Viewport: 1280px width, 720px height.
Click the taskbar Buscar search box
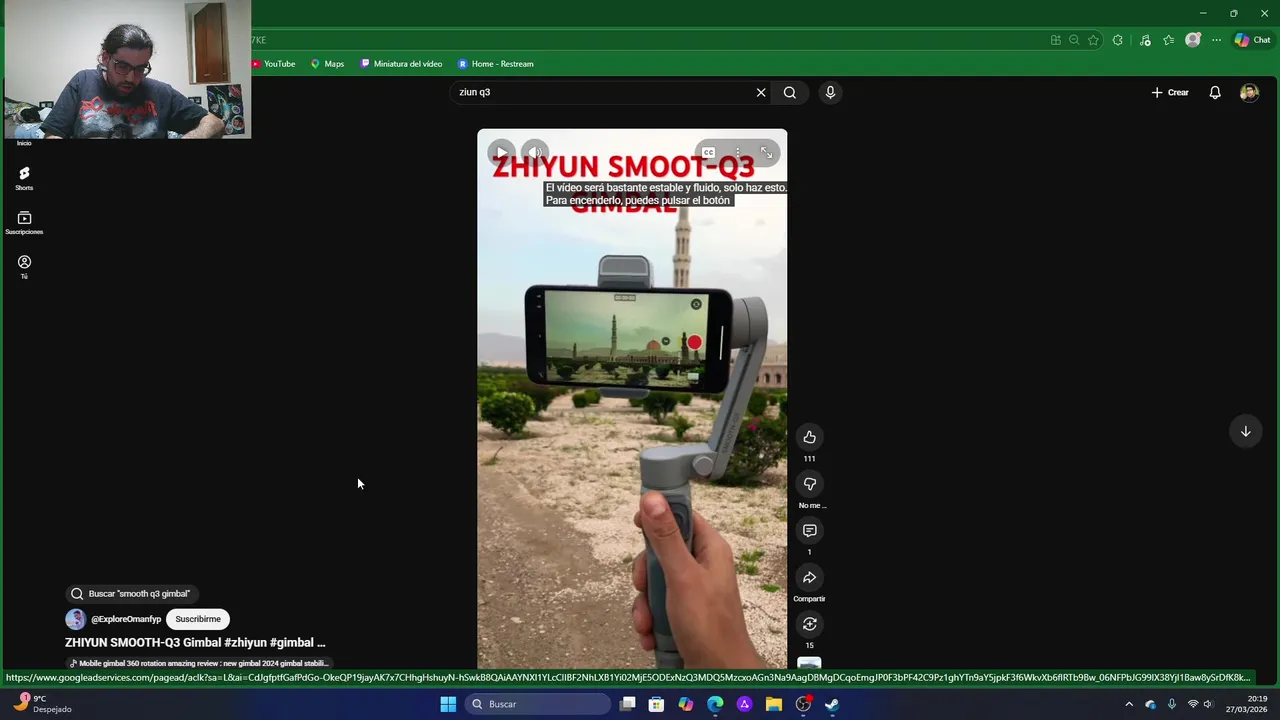click(539, 704)
